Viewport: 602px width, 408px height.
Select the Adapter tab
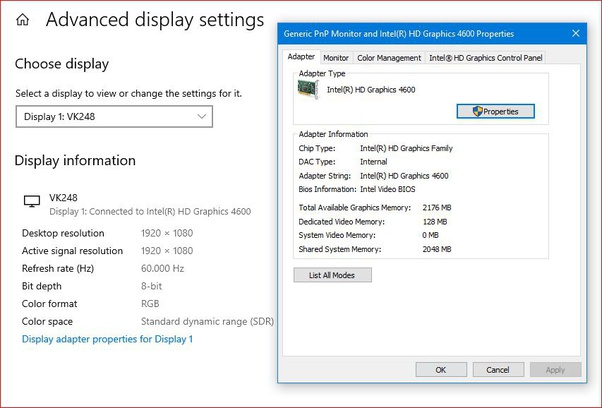[301, 57]
